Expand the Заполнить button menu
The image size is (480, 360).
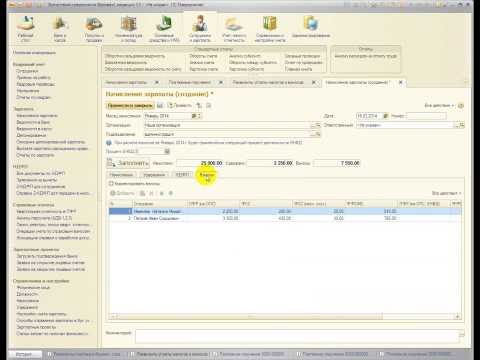(128, 163)
